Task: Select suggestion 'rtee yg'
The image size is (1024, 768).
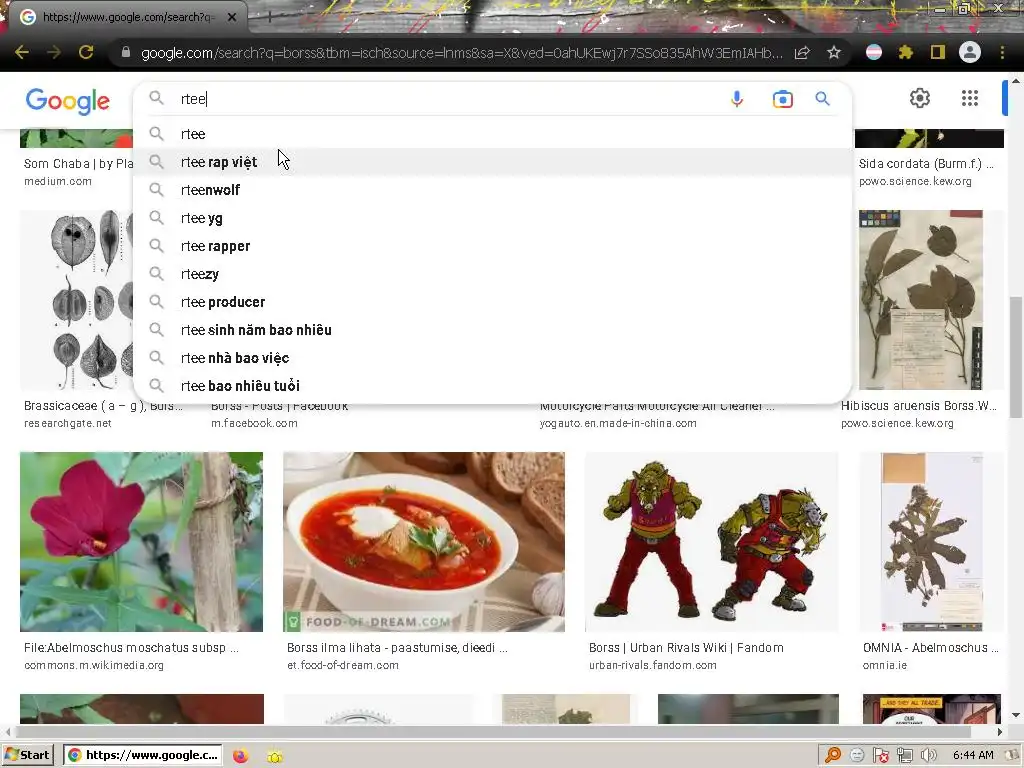Action: click(x=492, y=218)
